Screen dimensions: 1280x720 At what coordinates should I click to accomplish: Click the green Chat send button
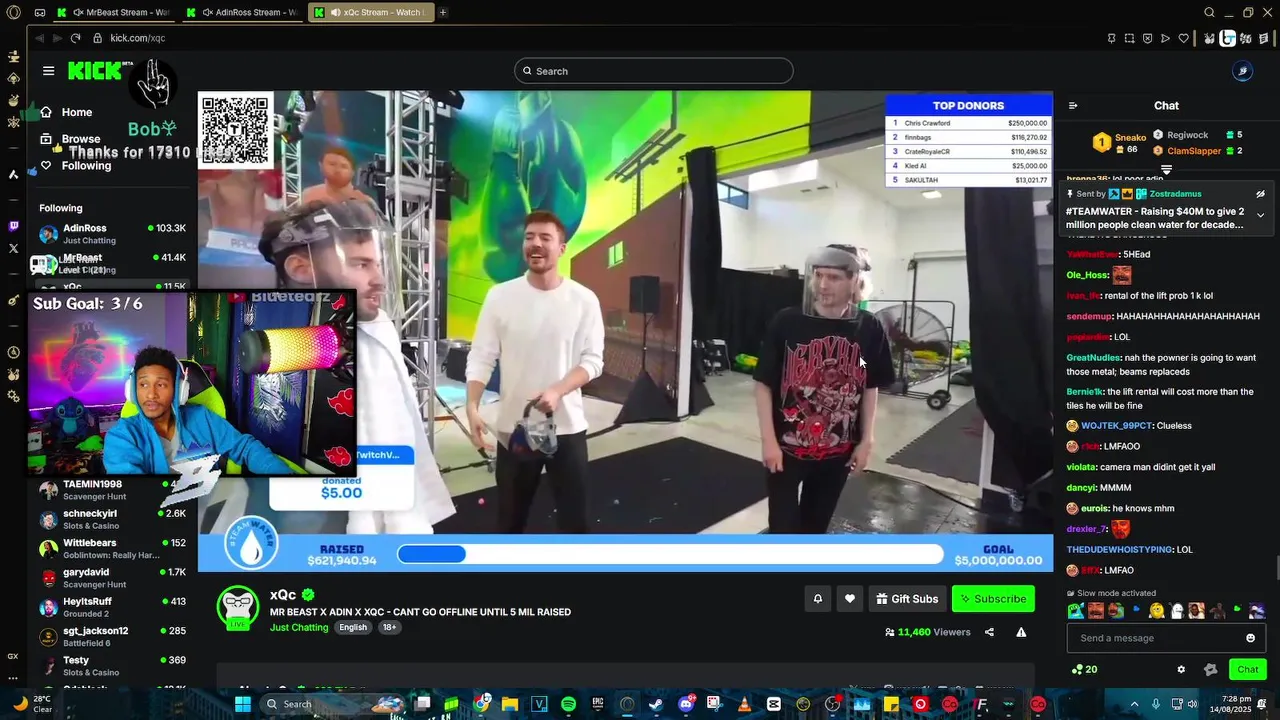[x=1248, y=670]
